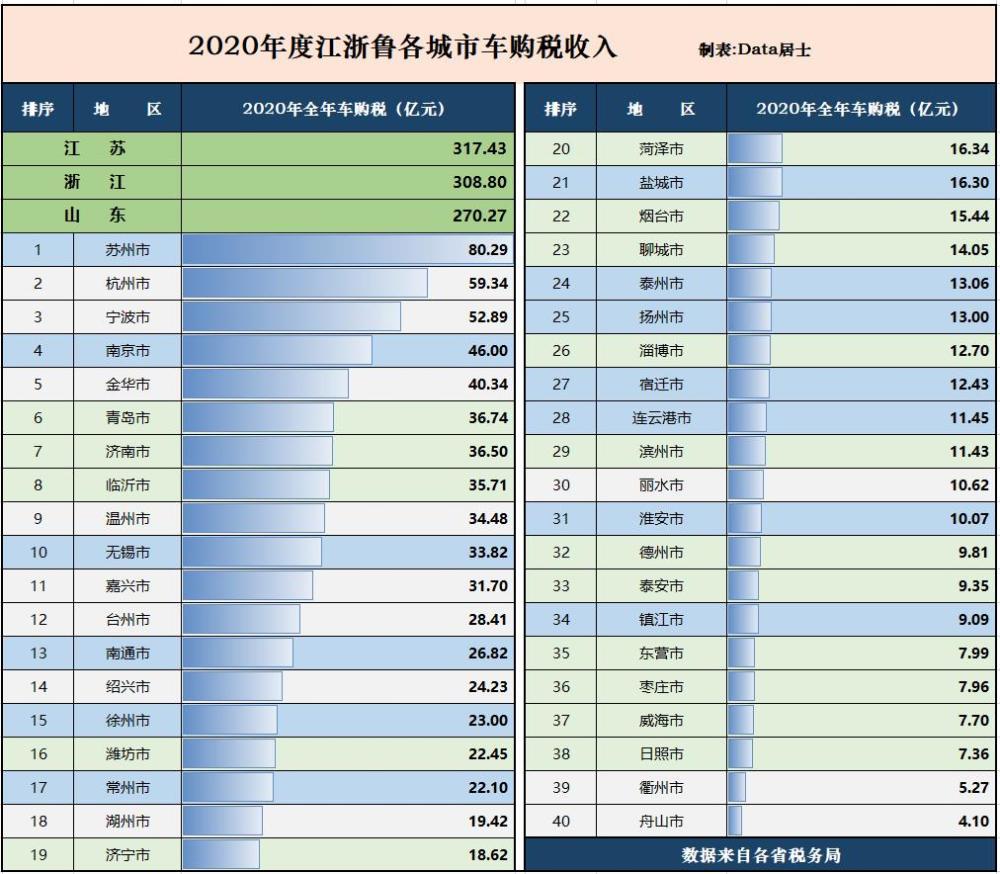Click the 徐州市 city name cell

128,720
